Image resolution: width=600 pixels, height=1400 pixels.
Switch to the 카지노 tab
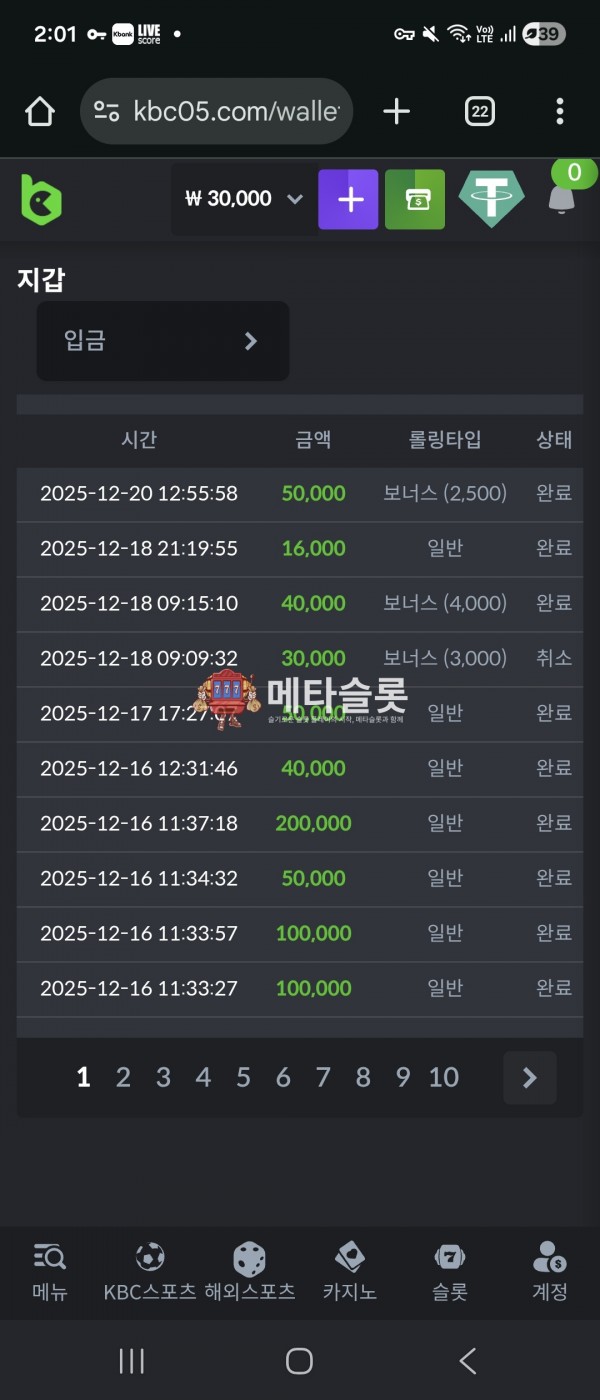(x=349, y=1271)
